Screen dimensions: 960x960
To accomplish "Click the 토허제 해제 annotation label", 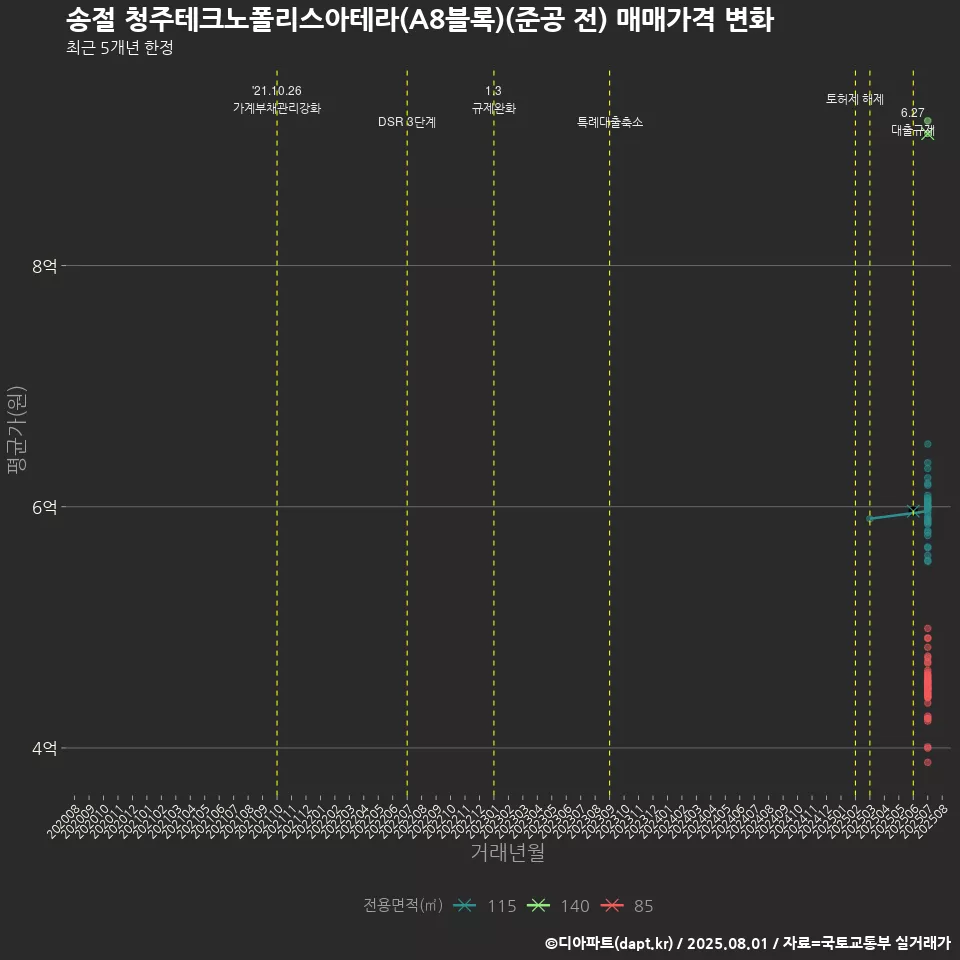I will click(x=855, y=99).
